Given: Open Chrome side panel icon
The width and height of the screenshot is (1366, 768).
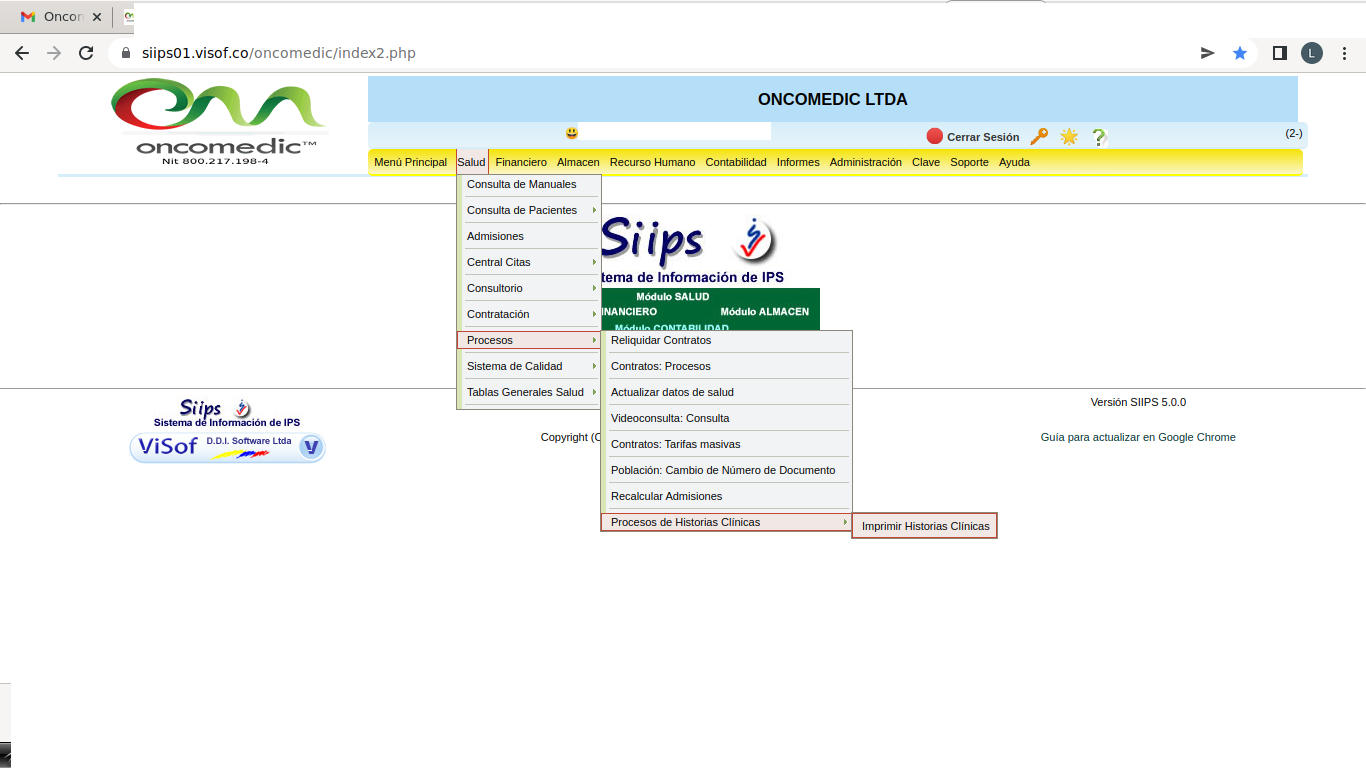Looking at the screenshot, I should pyautogui.click(x=1279, y=53).
